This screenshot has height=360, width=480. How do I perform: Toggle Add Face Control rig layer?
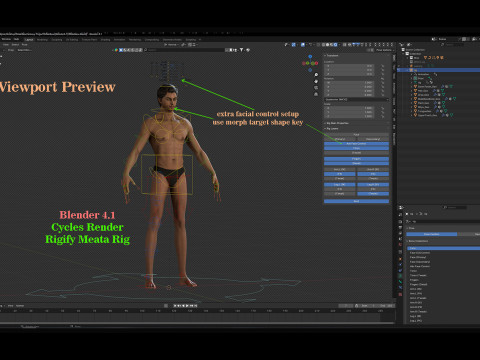coord(356,144)
